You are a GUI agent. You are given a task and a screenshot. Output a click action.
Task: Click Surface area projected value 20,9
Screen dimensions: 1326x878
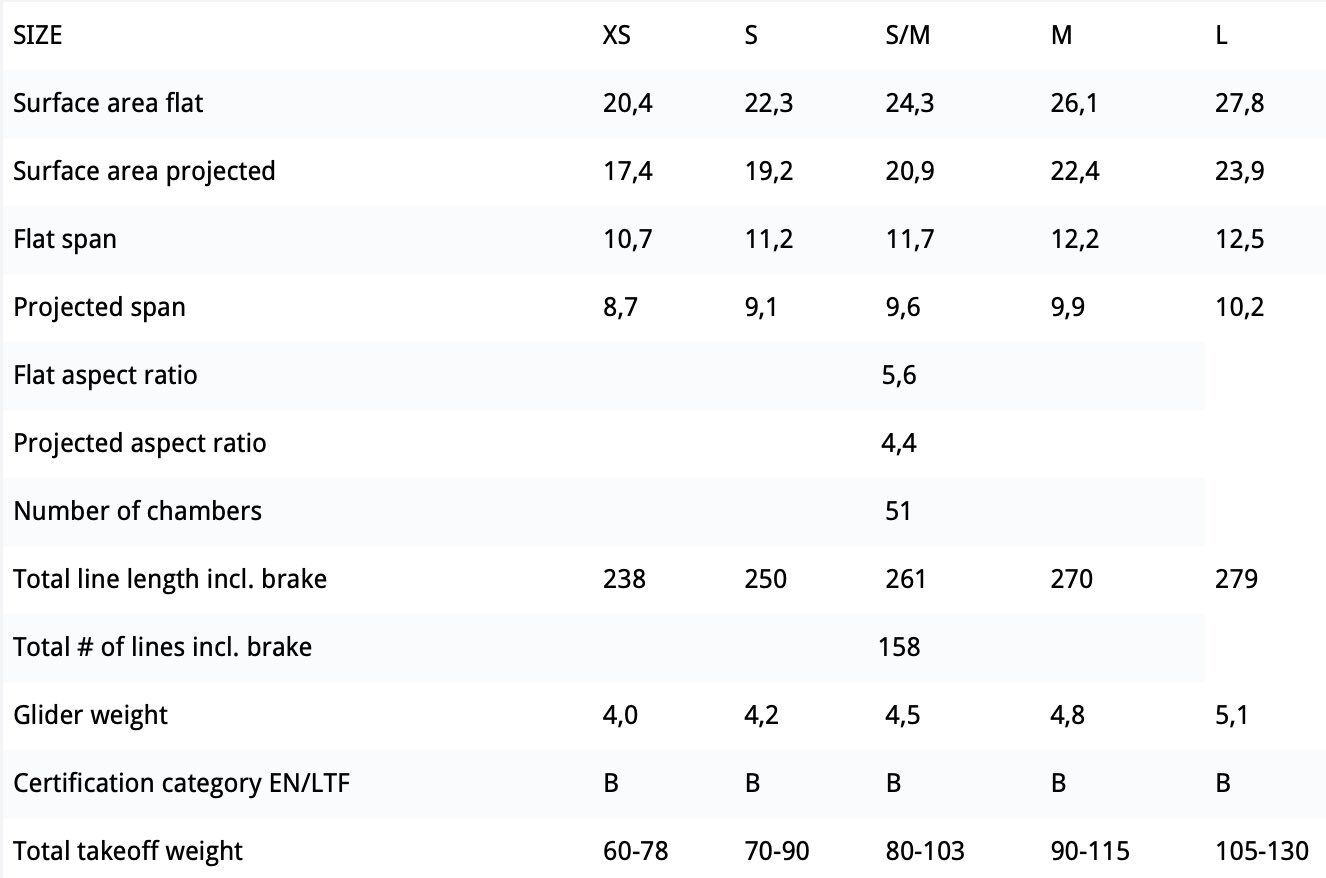click(x=910, y=171)
